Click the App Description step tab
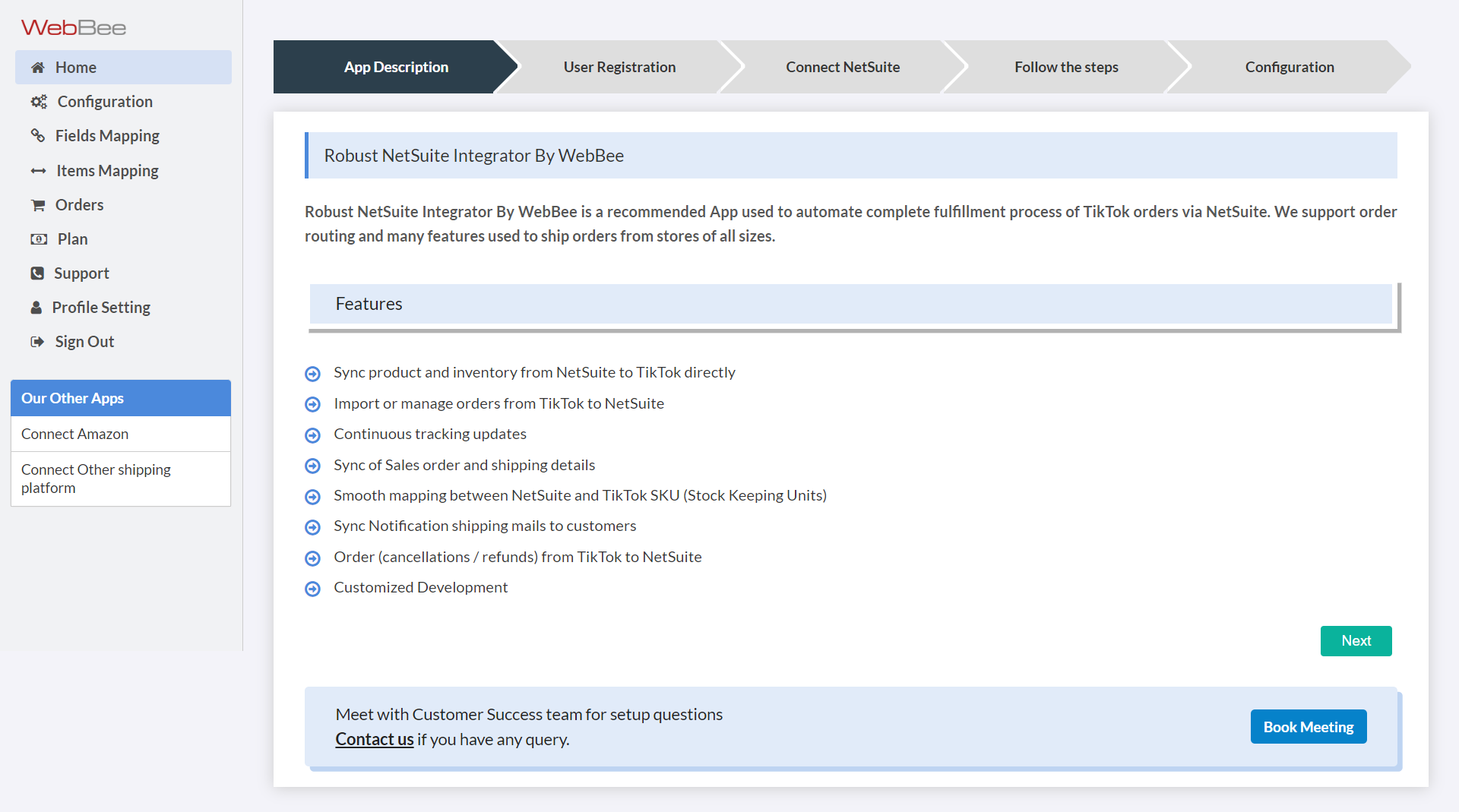Image resolution: width=1459 pixels, height=812 pixels. click(395, 67)
